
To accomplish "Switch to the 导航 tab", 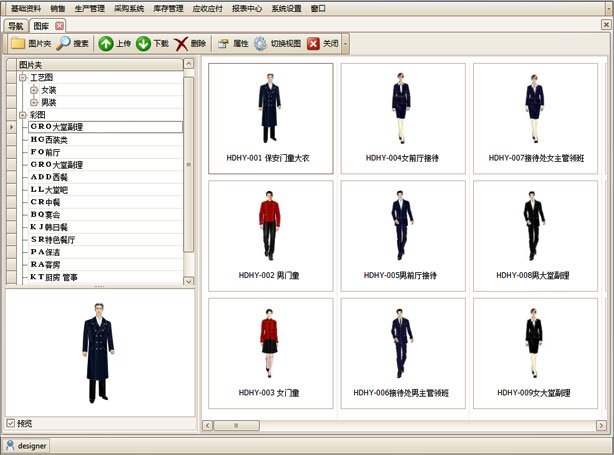I will [x=15, y=25].
